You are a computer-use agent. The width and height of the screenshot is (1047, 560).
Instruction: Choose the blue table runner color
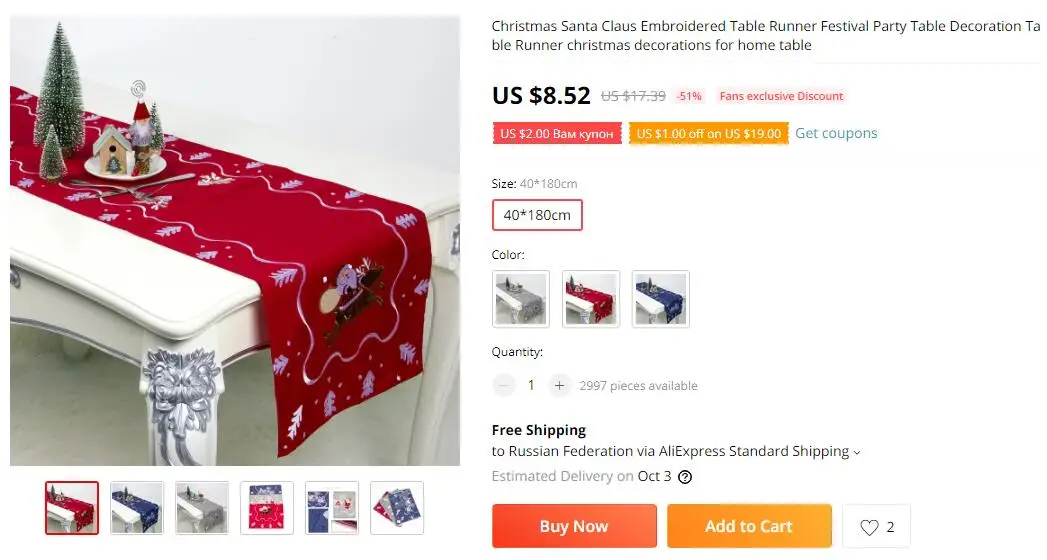[660, 299]
